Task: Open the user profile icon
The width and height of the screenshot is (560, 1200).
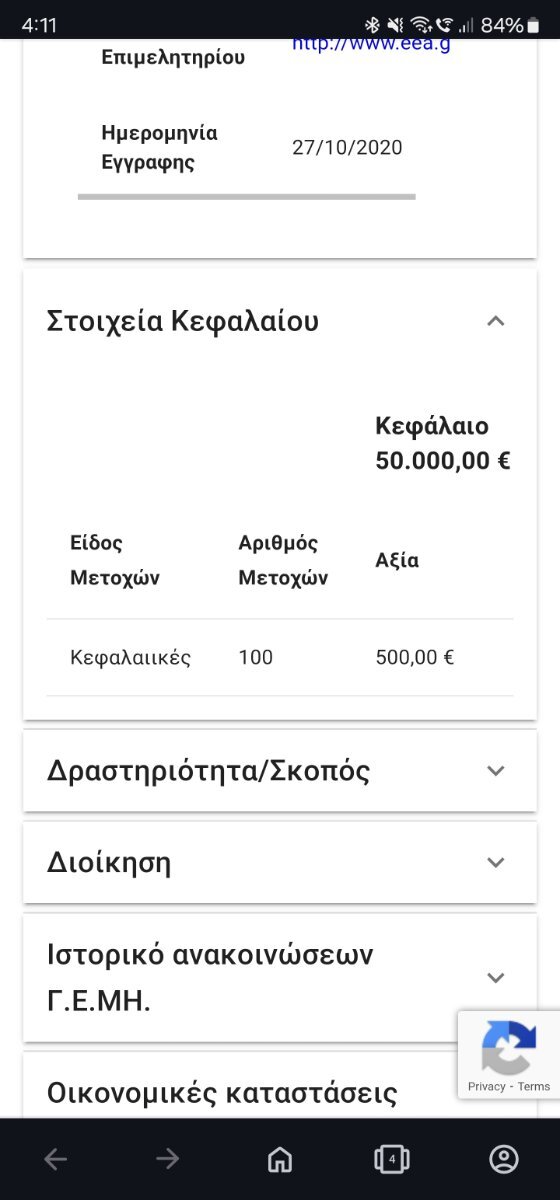Action: [504, 1159]
